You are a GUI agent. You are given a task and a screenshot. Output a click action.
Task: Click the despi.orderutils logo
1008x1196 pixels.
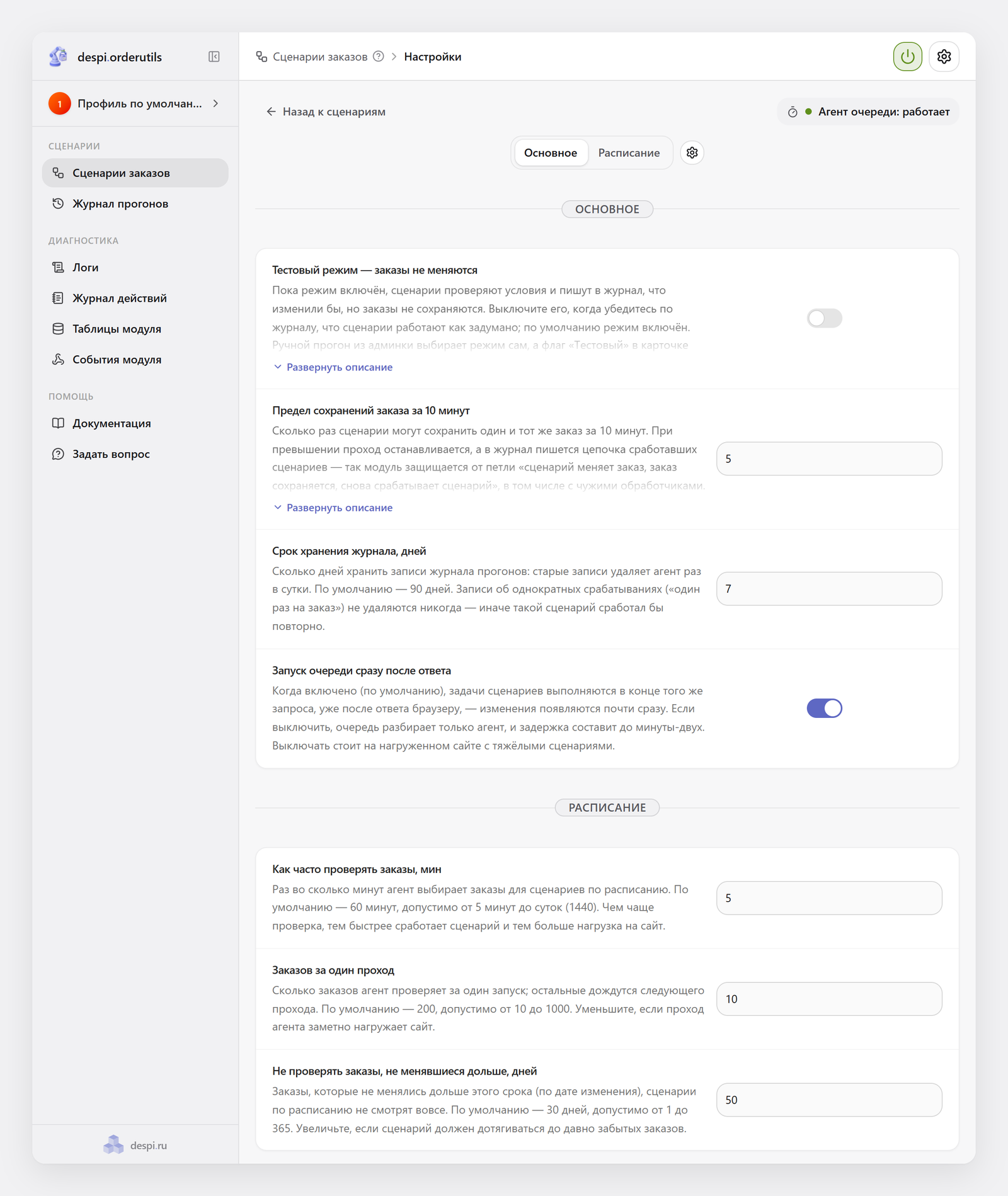(x=58, y=57)
